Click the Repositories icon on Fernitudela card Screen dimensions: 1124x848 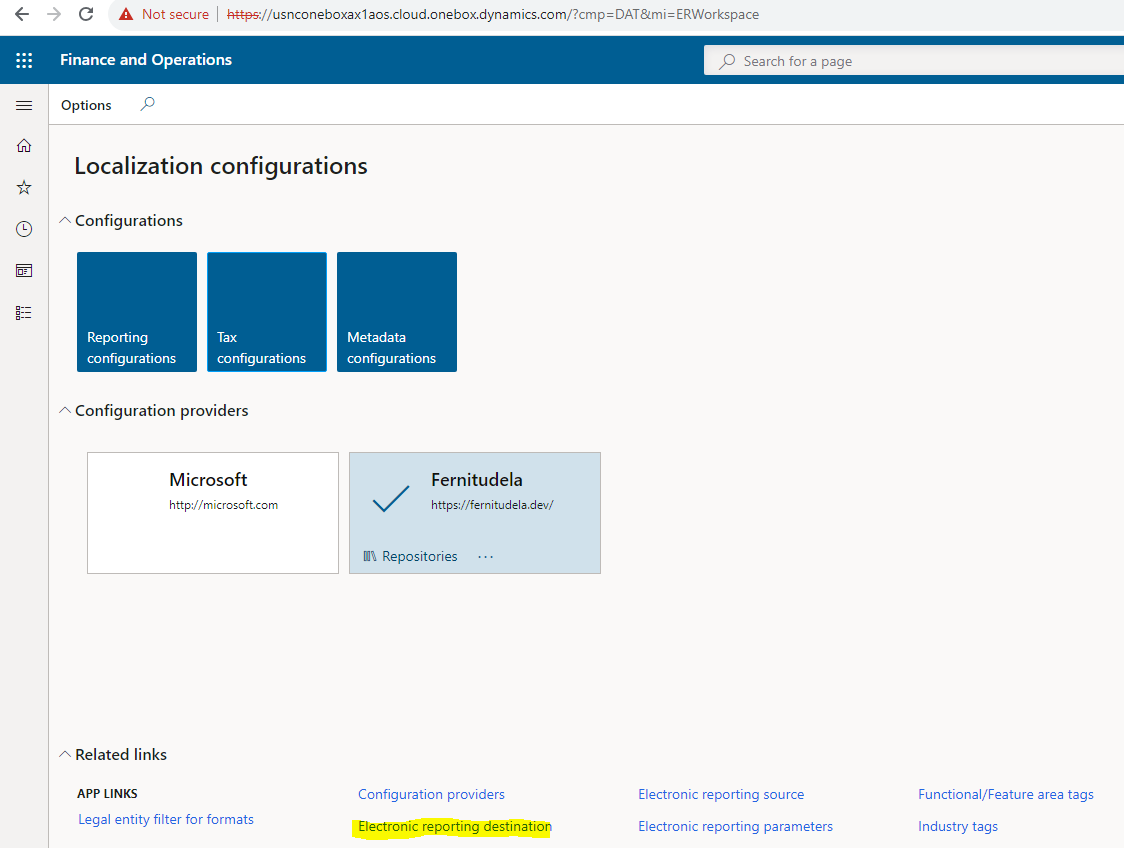coord(369,556)
